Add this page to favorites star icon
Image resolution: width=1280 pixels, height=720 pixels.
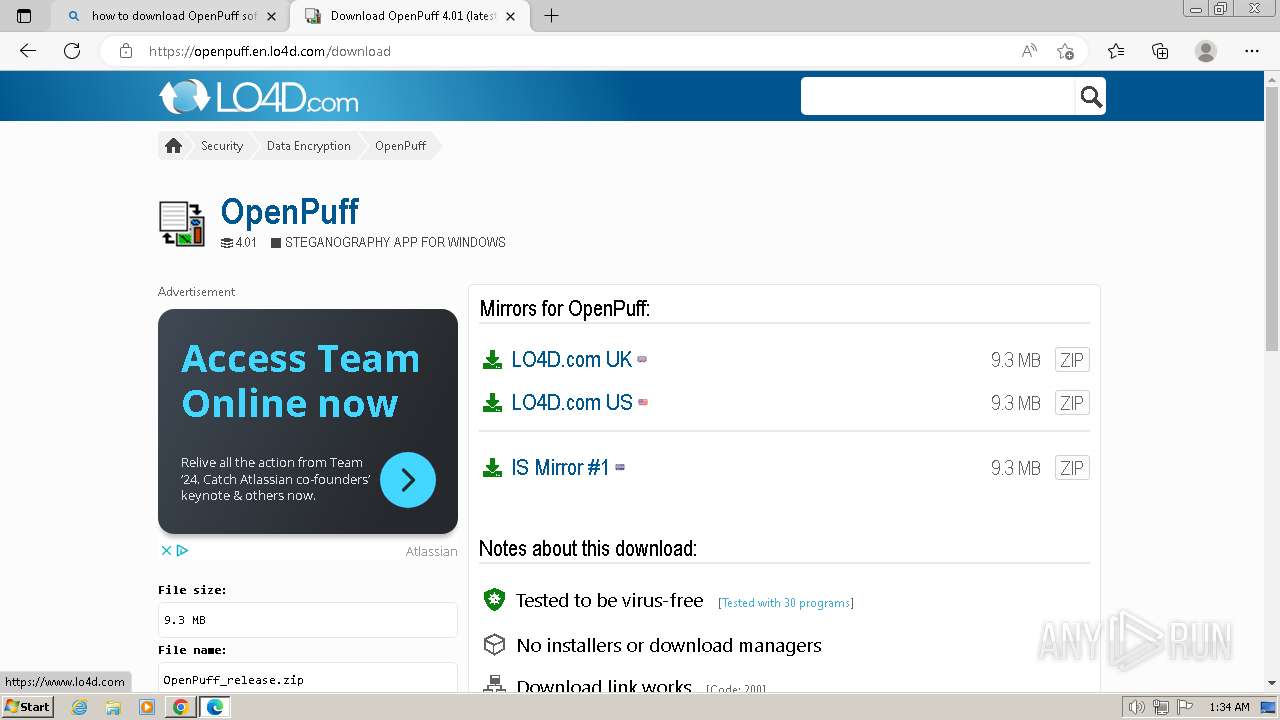pyautogui.click(x=1066, y=51)
